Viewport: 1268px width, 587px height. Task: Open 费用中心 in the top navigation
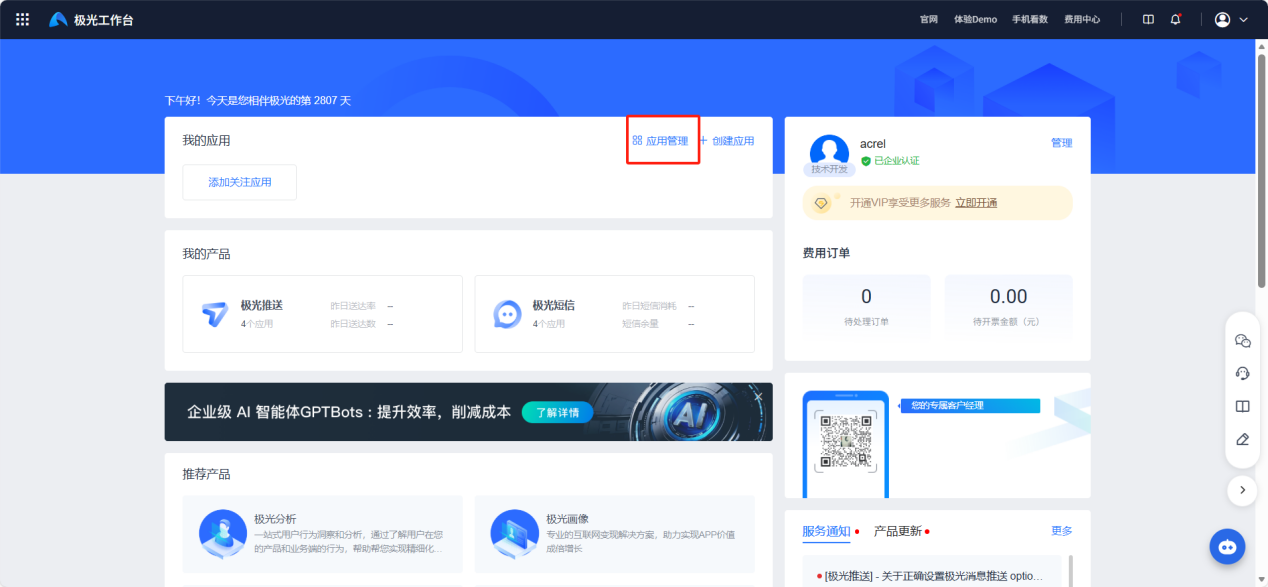[1082, 19]
